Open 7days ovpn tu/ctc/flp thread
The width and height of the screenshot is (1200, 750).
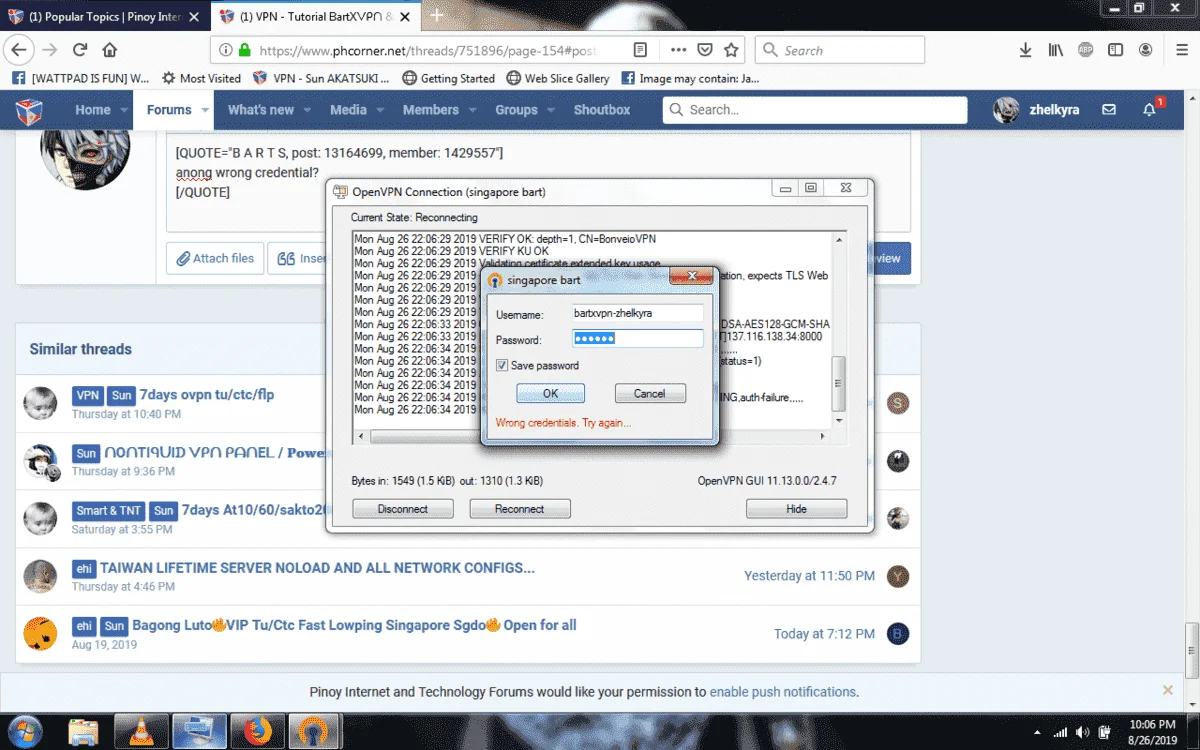click(207, 394)
